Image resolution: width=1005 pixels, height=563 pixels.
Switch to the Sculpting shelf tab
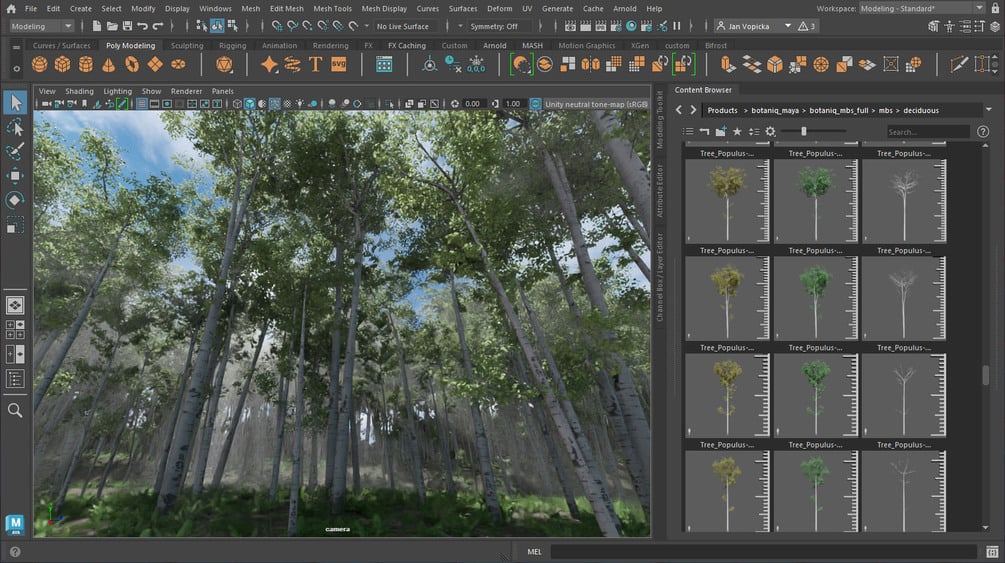click(x=187, y=46)
